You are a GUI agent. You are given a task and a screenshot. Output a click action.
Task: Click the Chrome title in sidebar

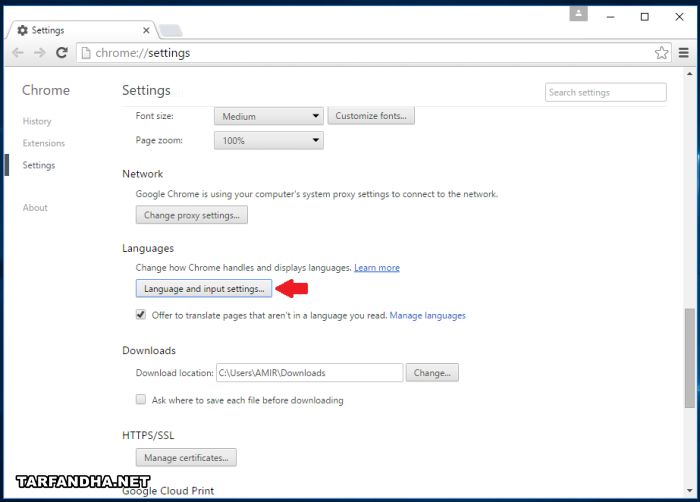pyautogui.click(x=46, y=90)
